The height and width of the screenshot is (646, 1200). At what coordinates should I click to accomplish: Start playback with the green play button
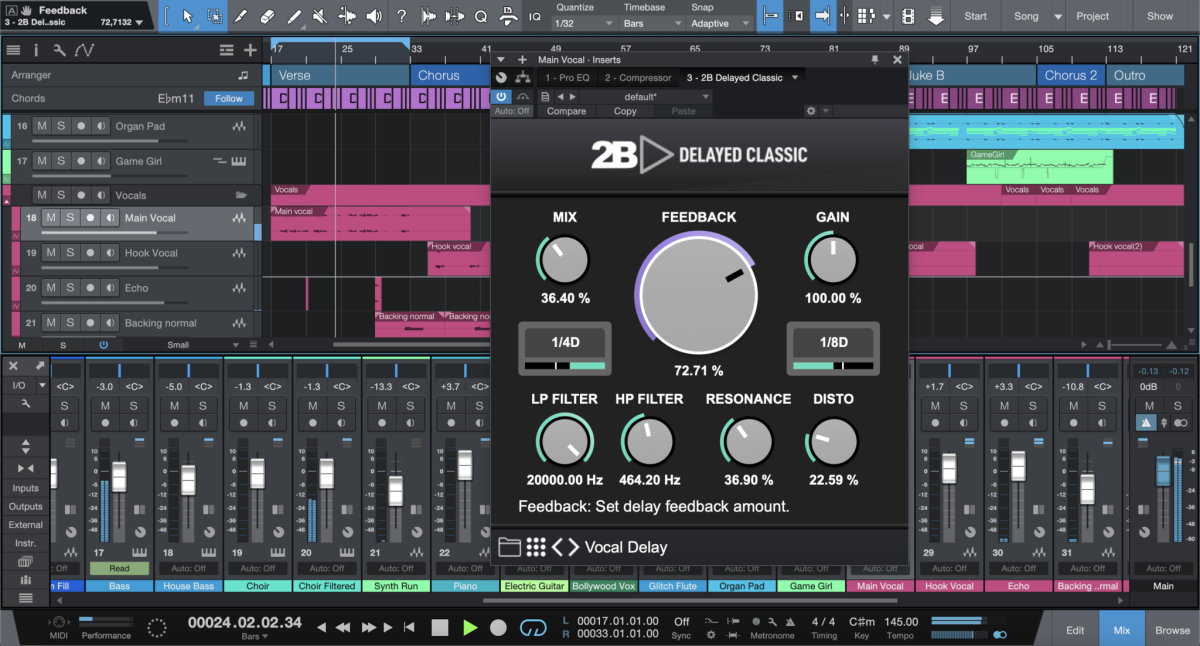point(470,628)
